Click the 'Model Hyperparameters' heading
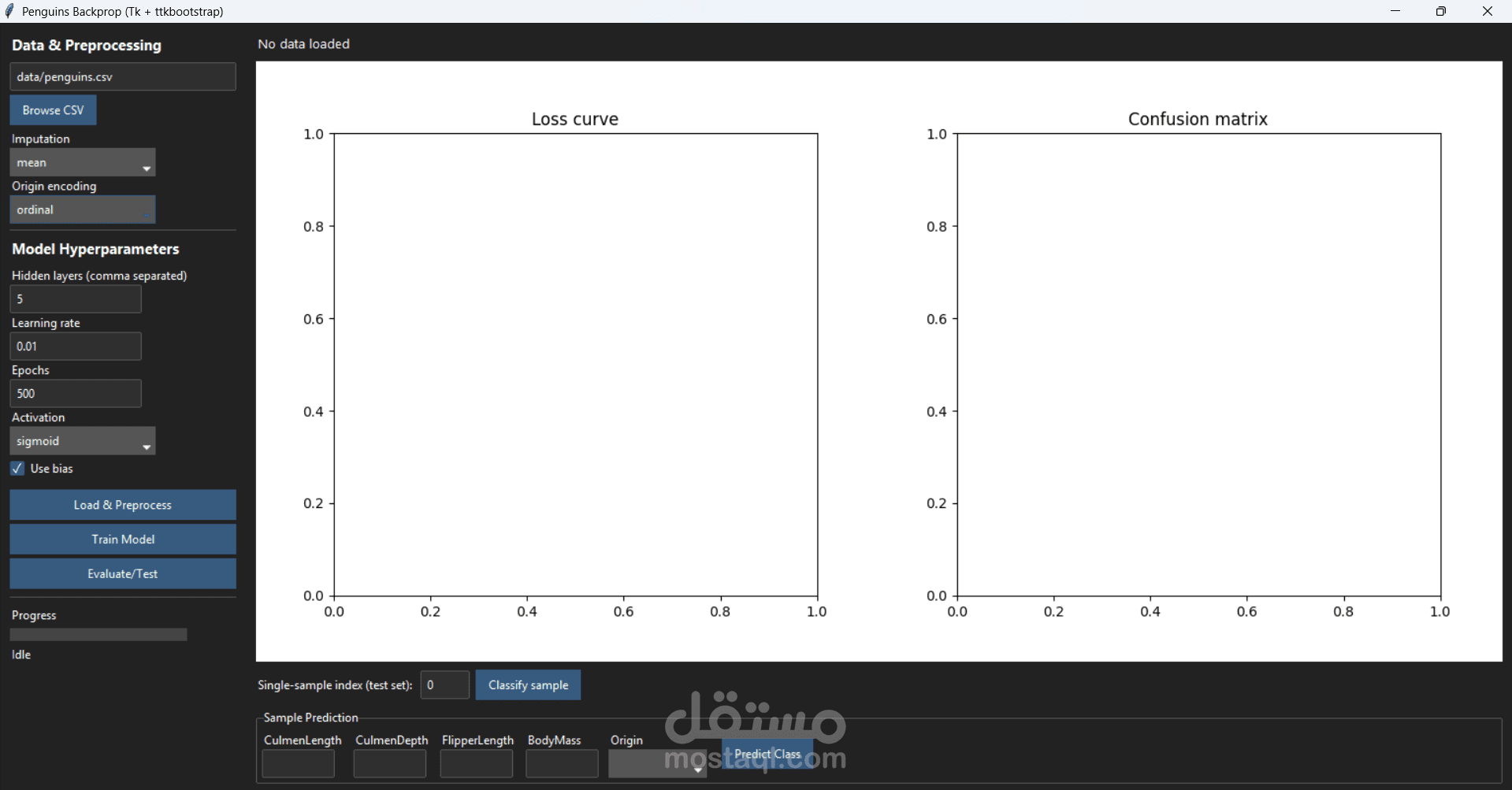Viewport: 1512px width, 790px height. [95, 249]
